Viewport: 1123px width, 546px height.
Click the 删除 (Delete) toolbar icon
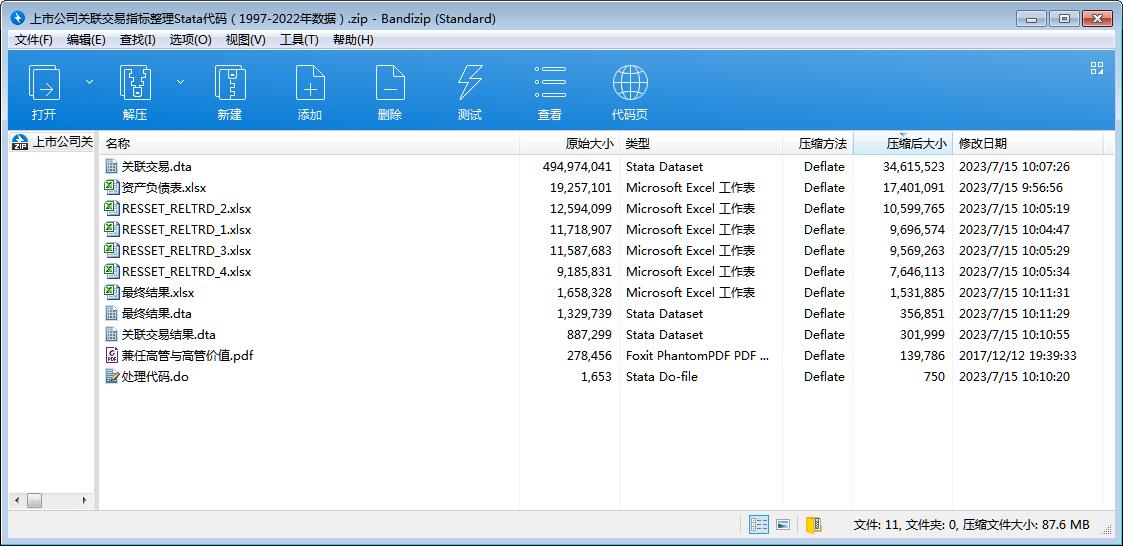pyautogui.click(x=390, y=82)
